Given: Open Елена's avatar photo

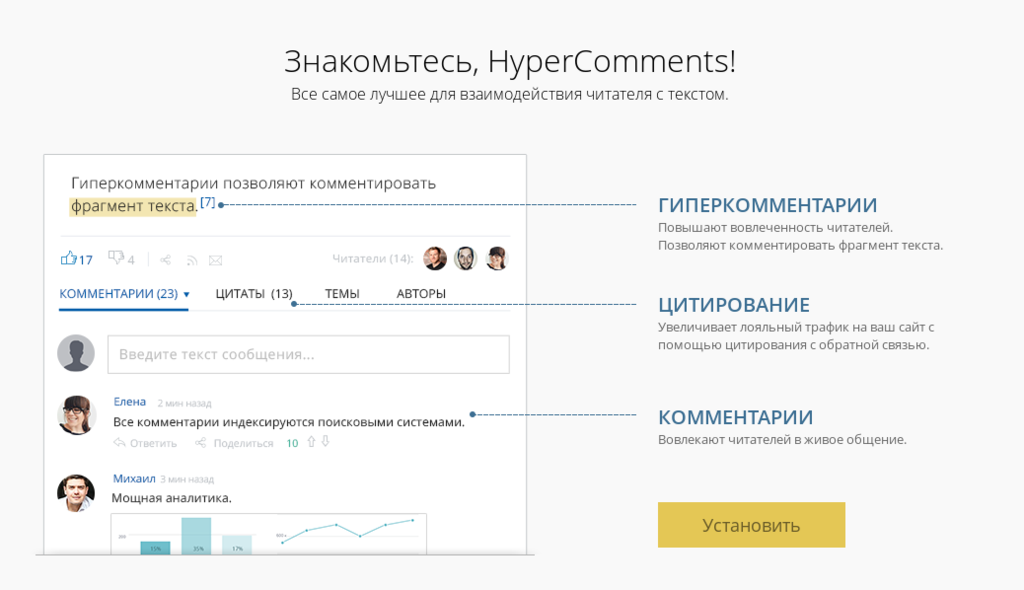Looking at the screenshot, I should tap(76, 413).
